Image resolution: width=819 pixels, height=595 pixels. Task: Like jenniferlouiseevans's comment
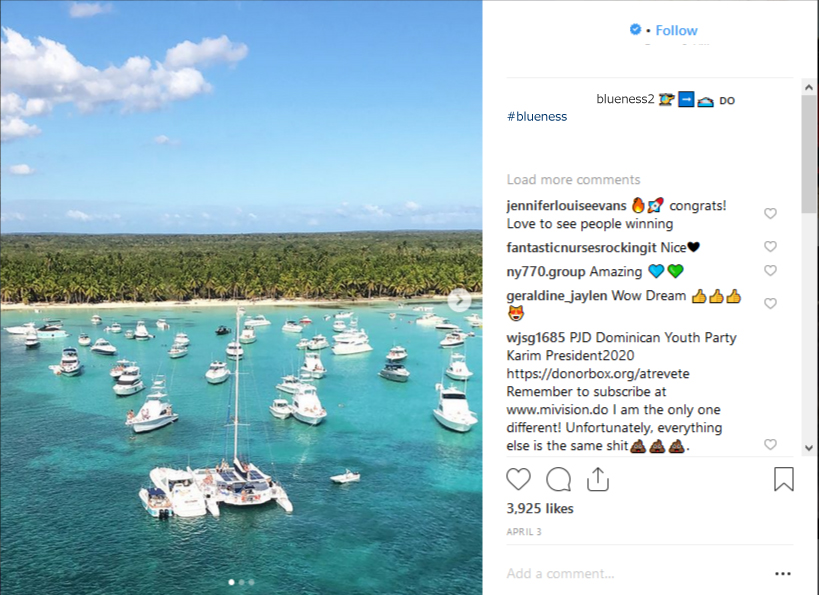(x=770, y=214)
